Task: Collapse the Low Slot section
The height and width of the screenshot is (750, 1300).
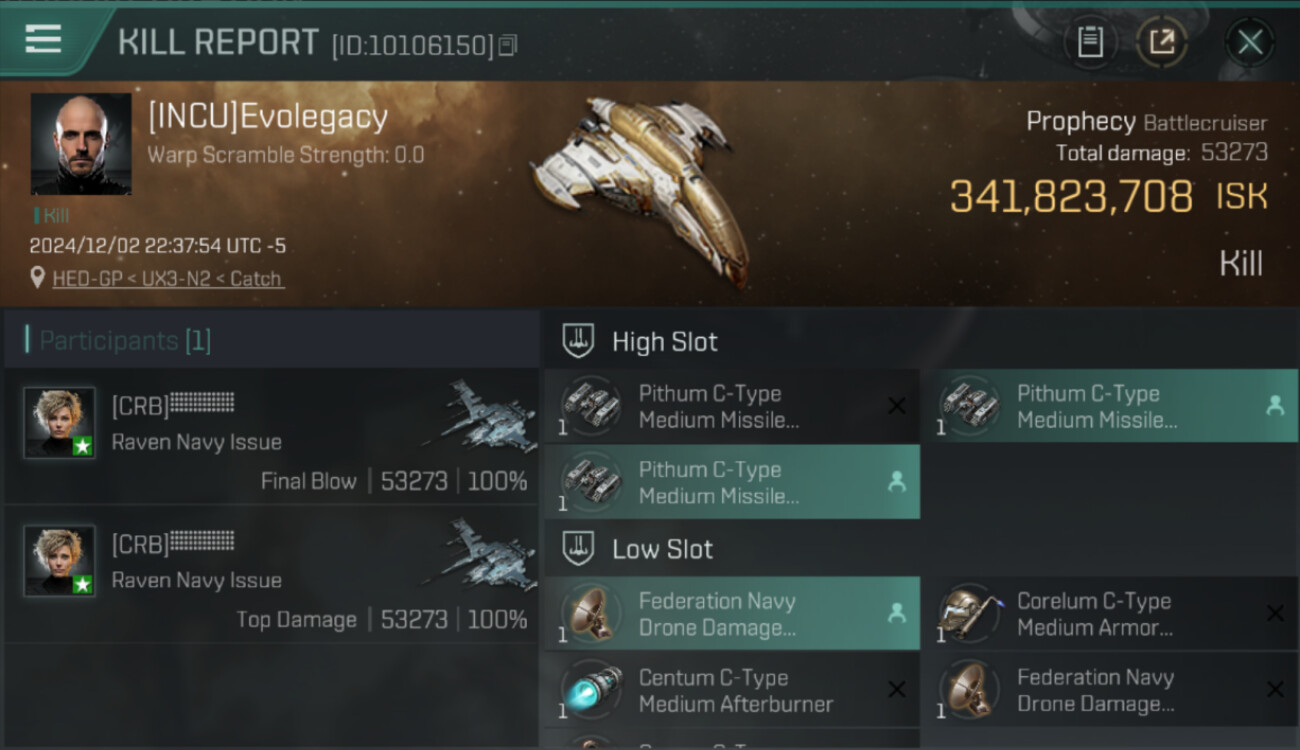Action: click(579, 548)
